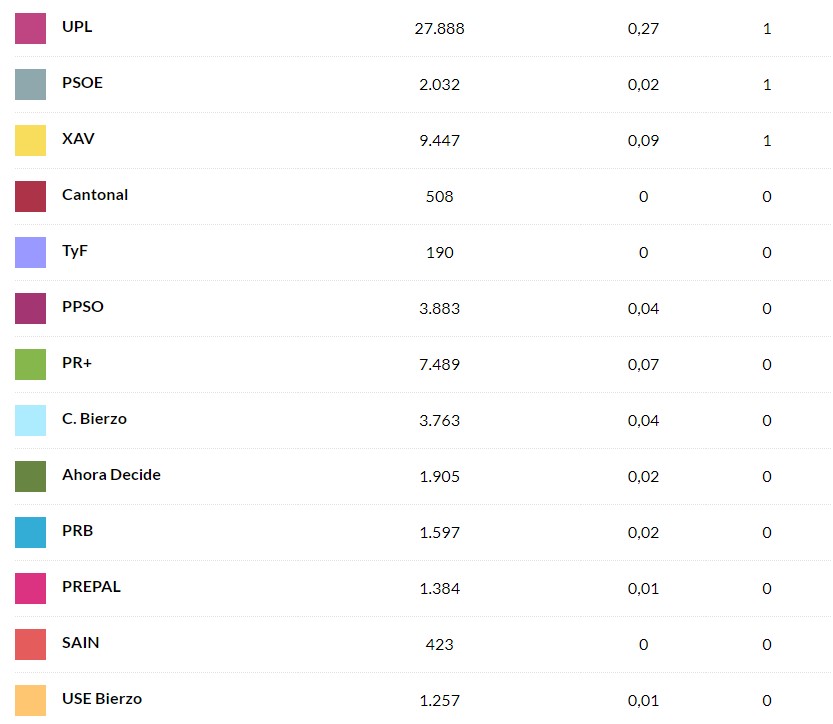Viewport: 833px width, 724px height.
Task: Click the XAV vote count 9.447
Action: (439, 140)
